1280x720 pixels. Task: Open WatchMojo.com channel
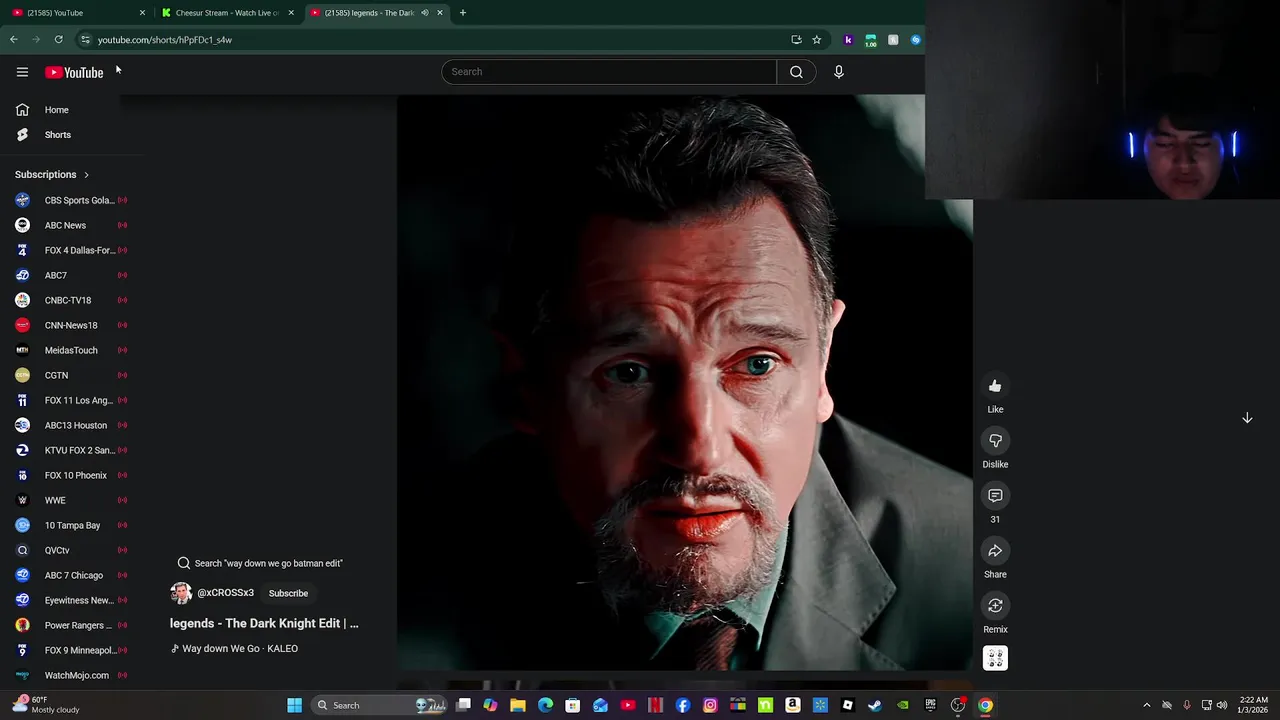(x=72, y=675)
